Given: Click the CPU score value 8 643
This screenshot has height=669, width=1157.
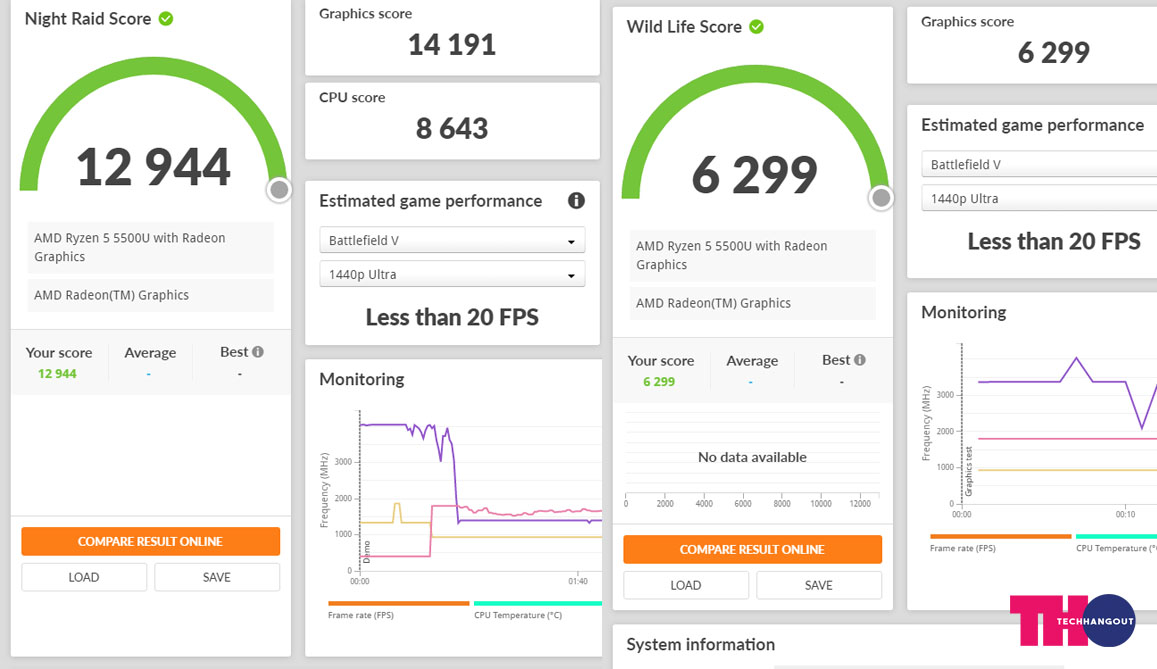Looking at the screenshot, I should pyautogui.click(x=452, y=128).
